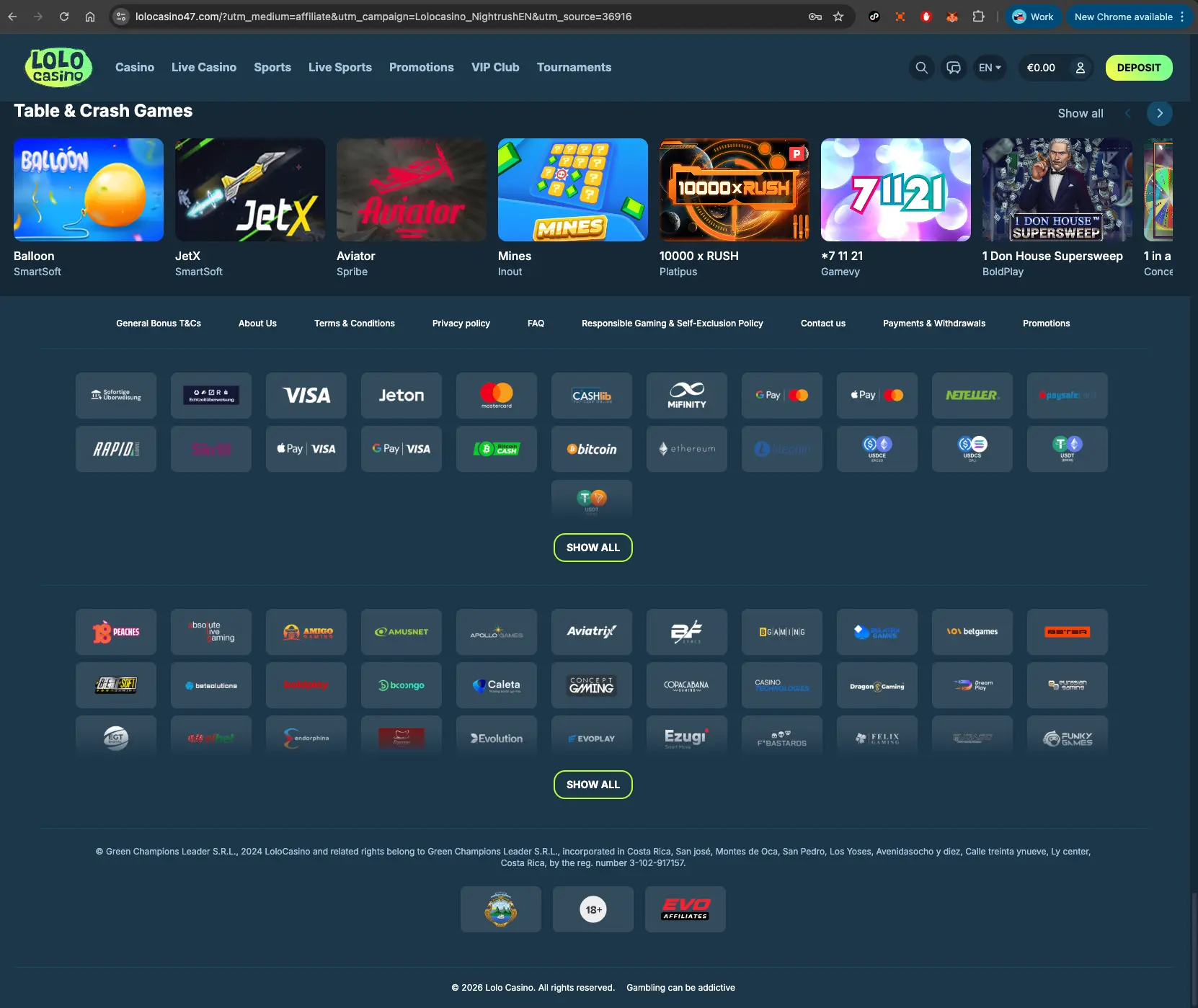Open the Promotions menu in header
The height and width of the screenshot is (1008, 1198).
click(x=422, y=67)
